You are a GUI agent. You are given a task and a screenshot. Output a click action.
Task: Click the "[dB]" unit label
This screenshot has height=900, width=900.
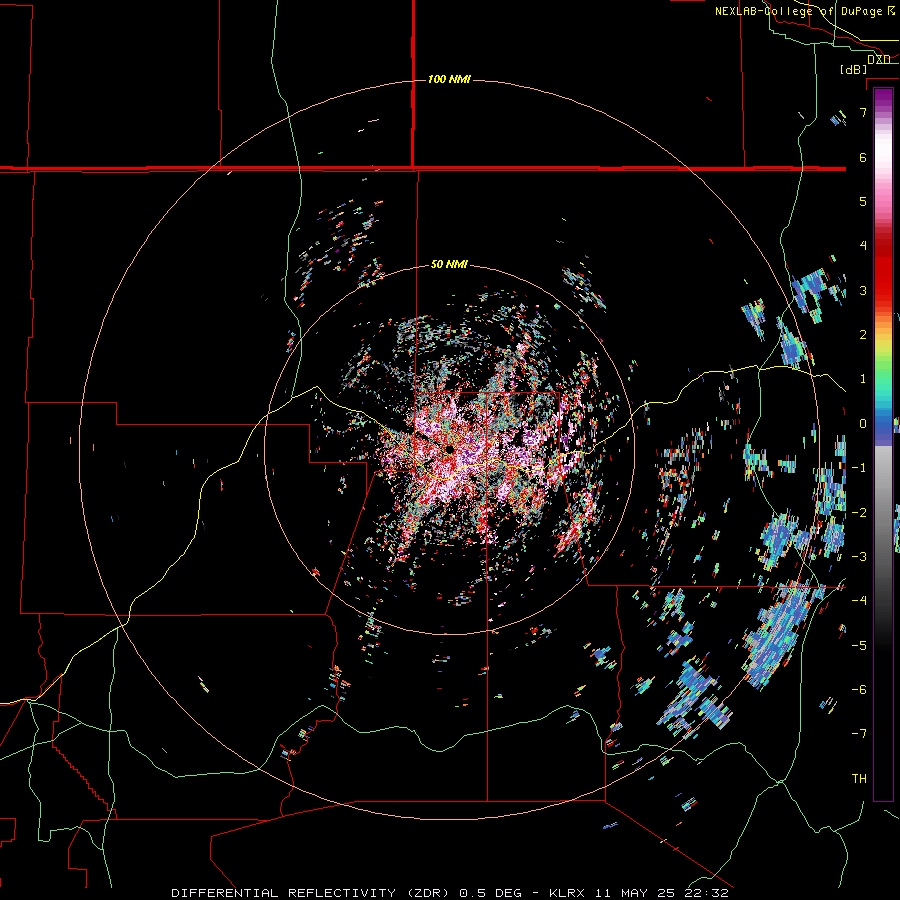[854, 69]
